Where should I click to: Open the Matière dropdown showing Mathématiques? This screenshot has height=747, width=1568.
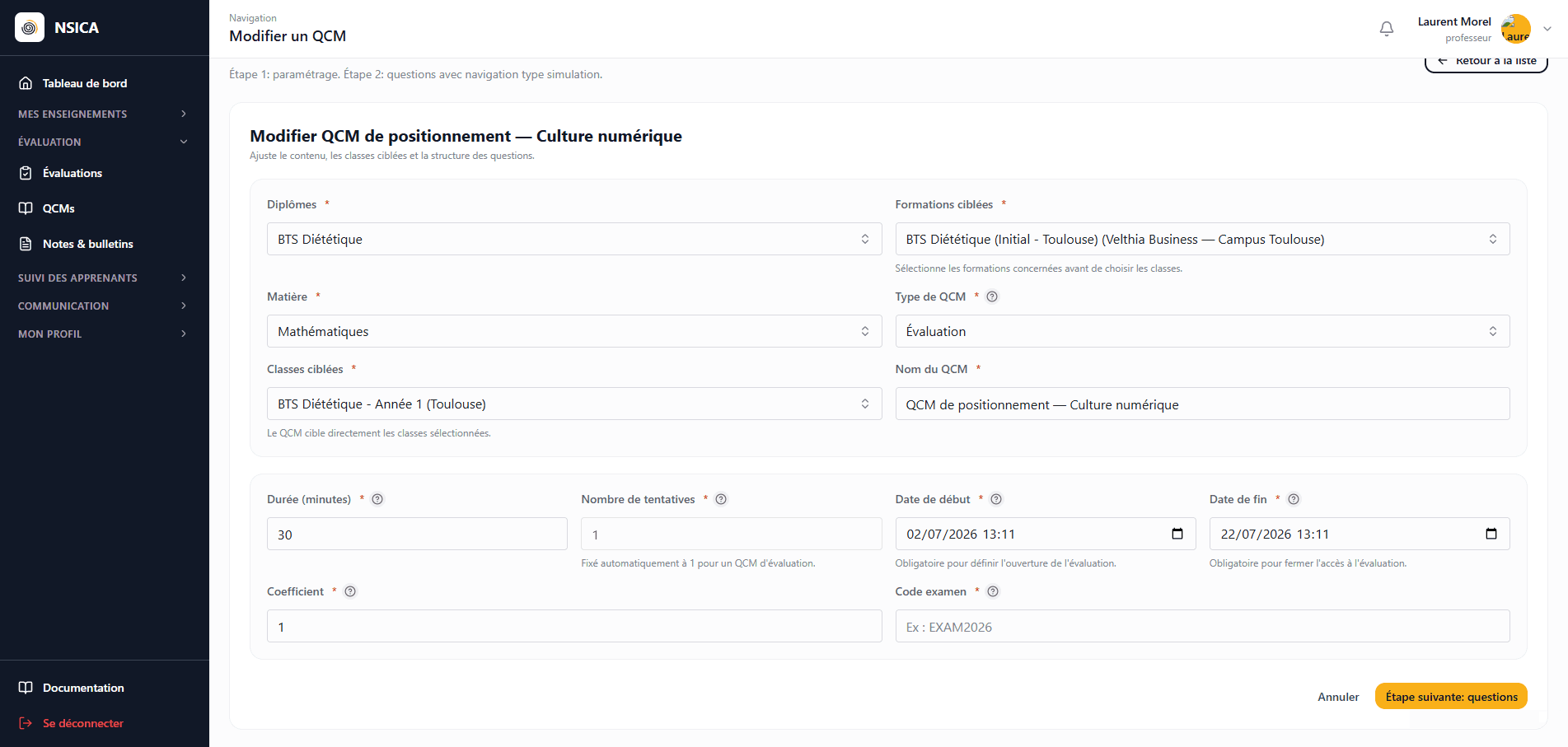coord(574,331)
